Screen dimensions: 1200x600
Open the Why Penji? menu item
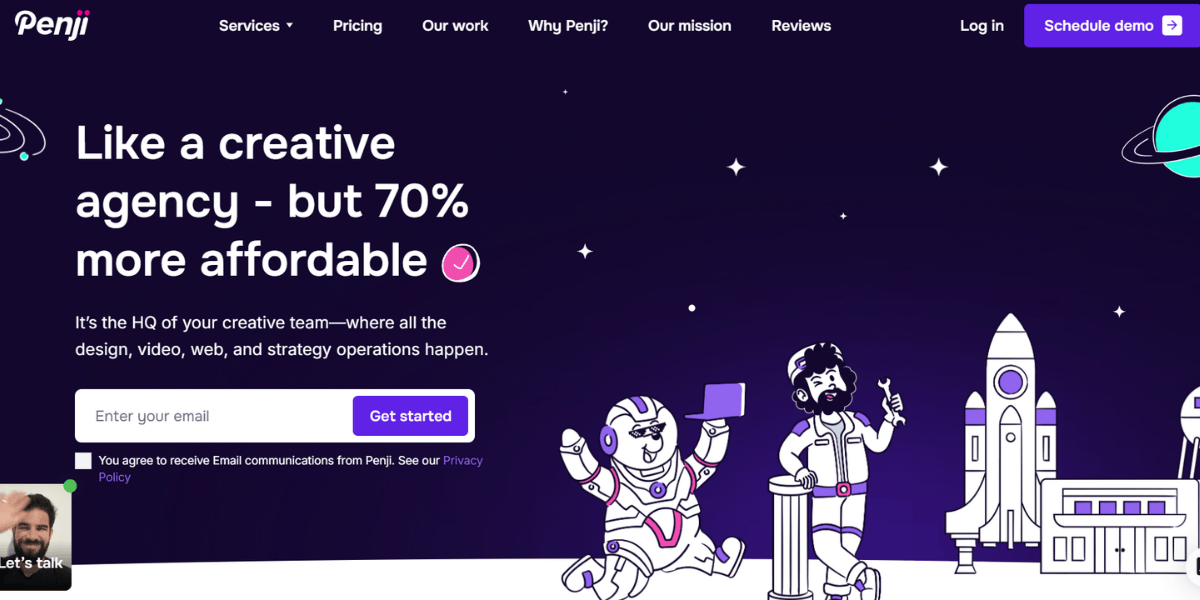(568, 26)
